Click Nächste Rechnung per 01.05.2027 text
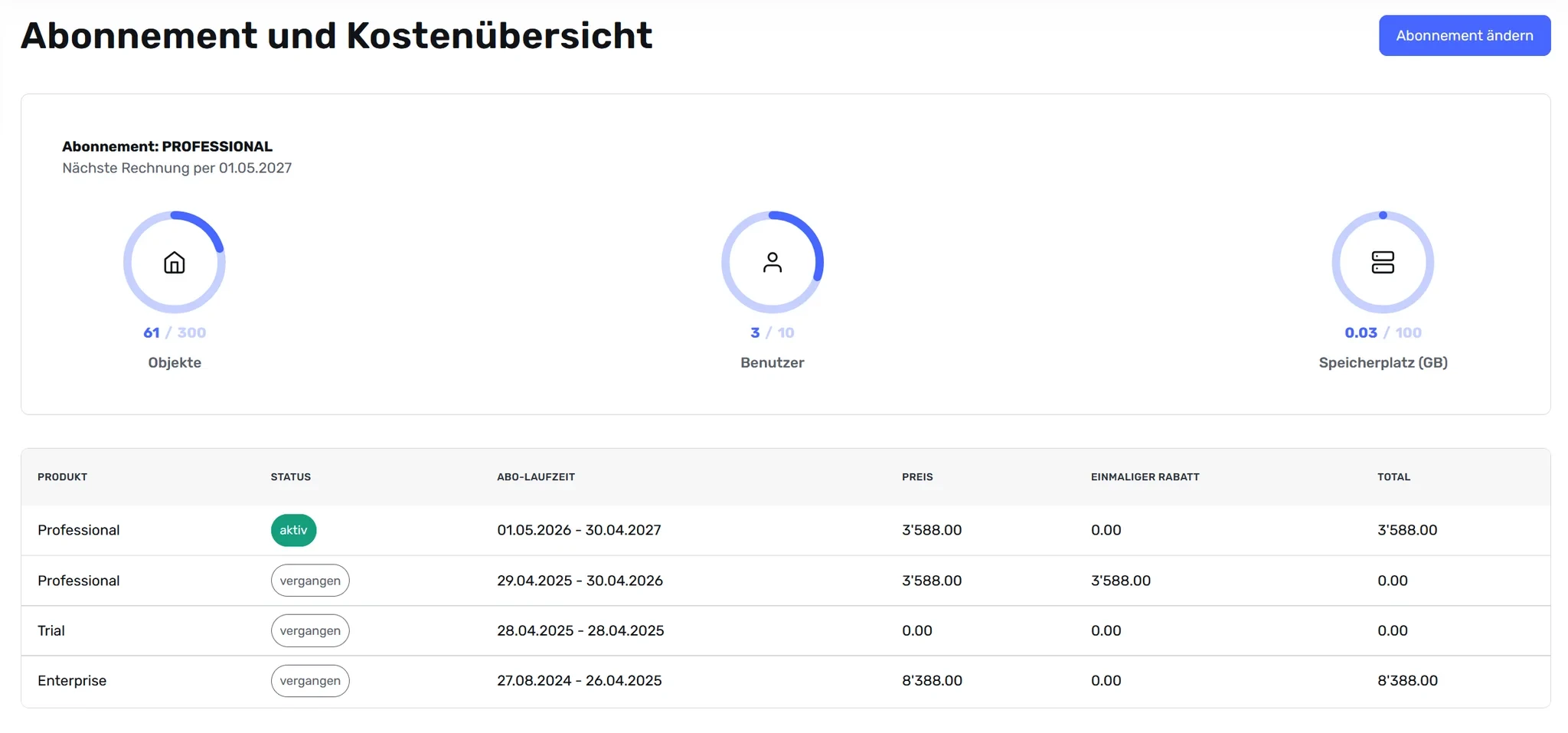This screenshot has height=733, width=1568. 177,168
